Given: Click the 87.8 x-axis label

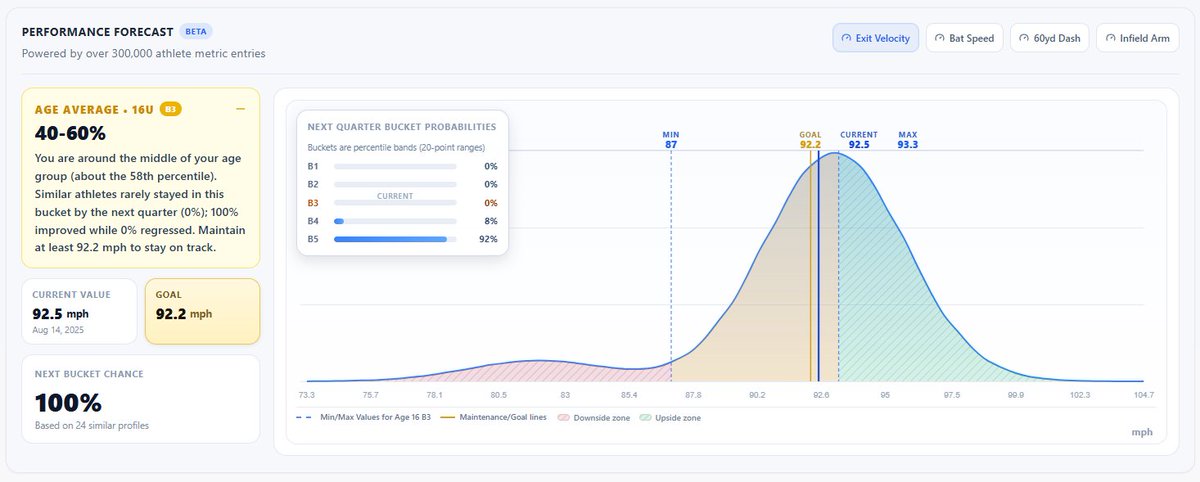Looking at the screenshot, I should pyautogui.click(x=692, y=395).
